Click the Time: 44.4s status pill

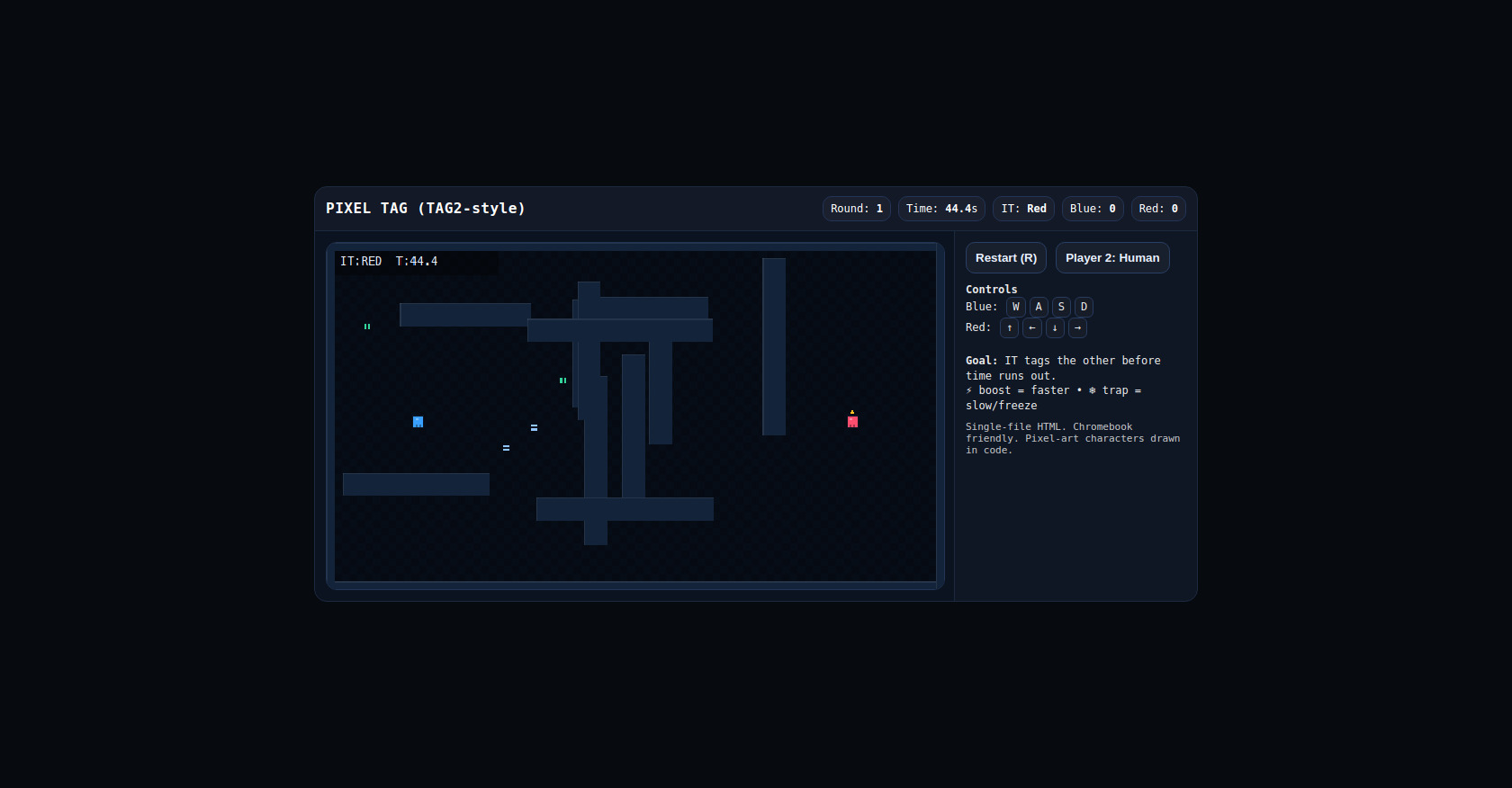click(x=940, y=209)
